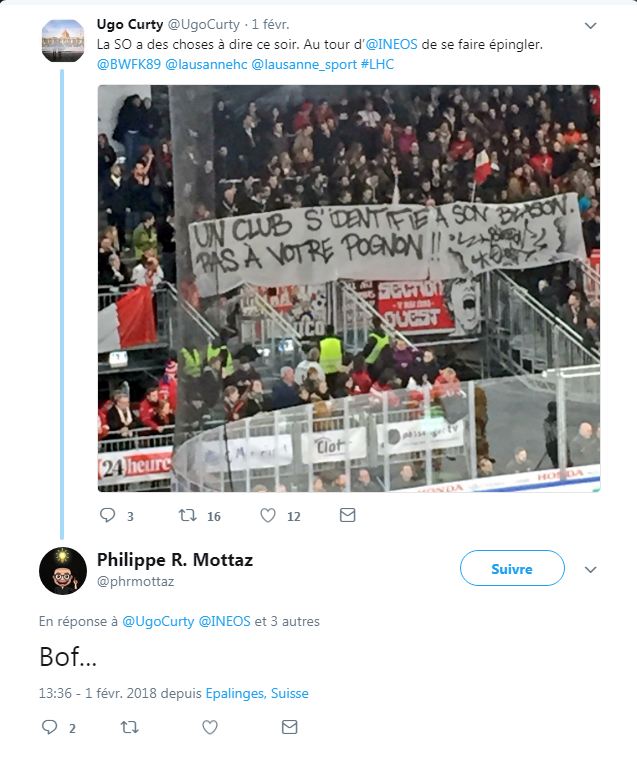Image resolution: width=637 pixels, height=757 pixels.
Task: Open the #LHC hashtag
Action: (x=378, y=64)
